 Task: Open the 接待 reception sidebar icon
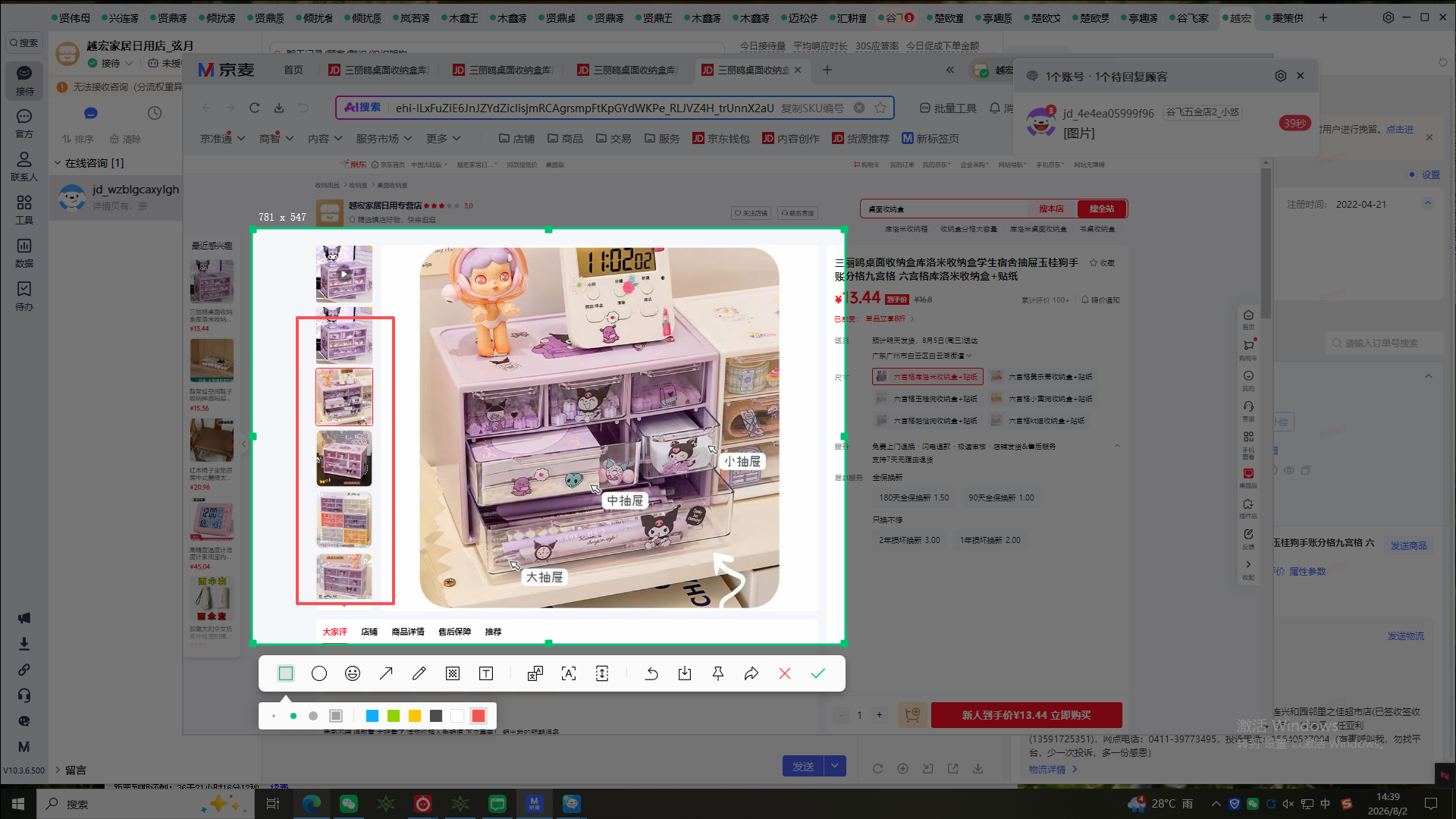click(x=24, y=80)
